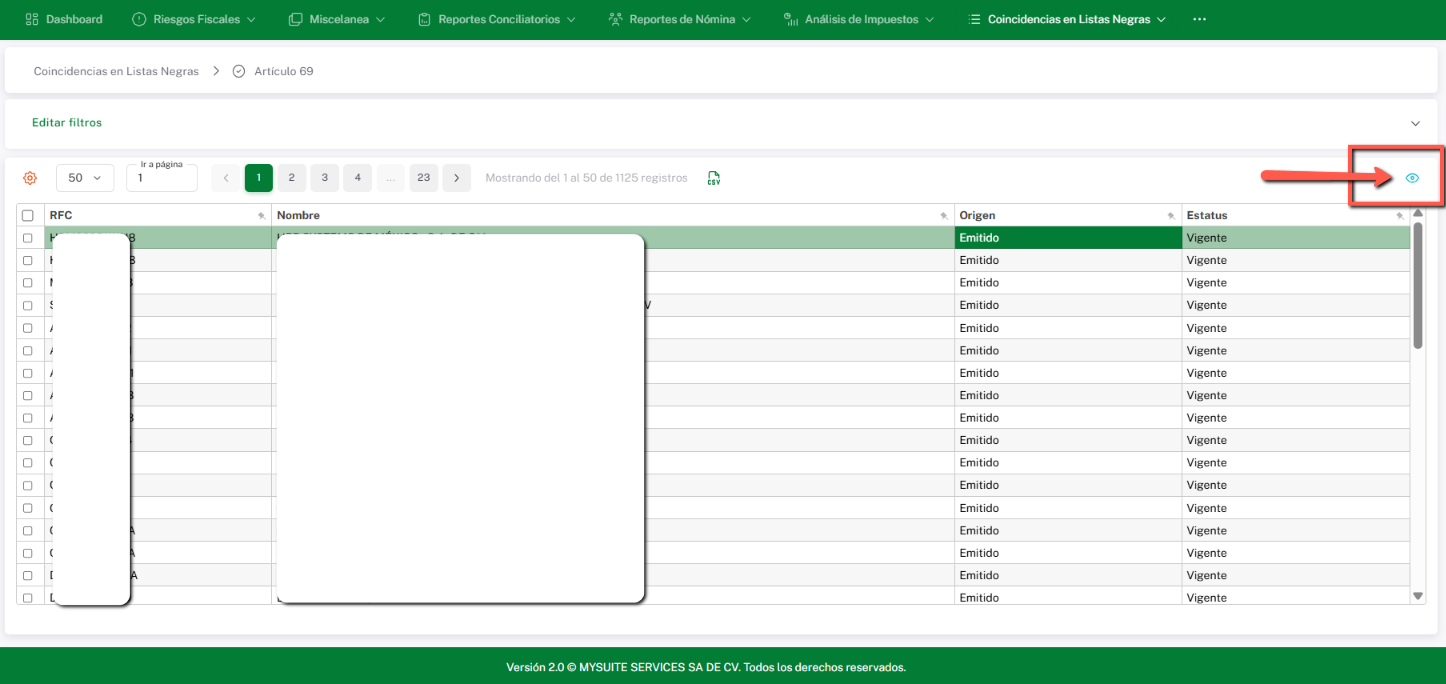1446x684 pixels.
Task: Go to next page with right arrow
Action: (456, 178)
